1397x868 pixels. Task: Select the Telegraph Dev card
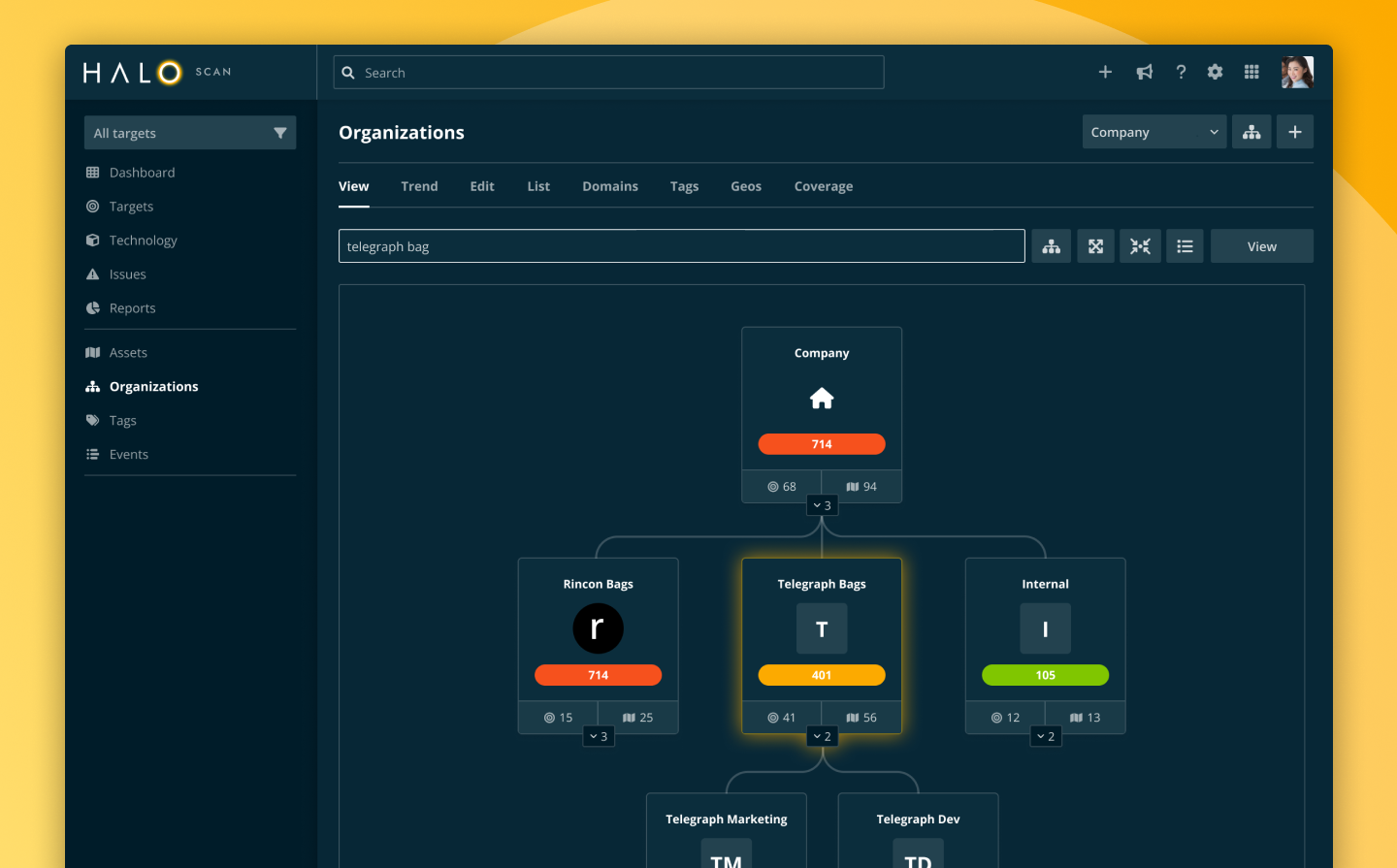point(919,831)
